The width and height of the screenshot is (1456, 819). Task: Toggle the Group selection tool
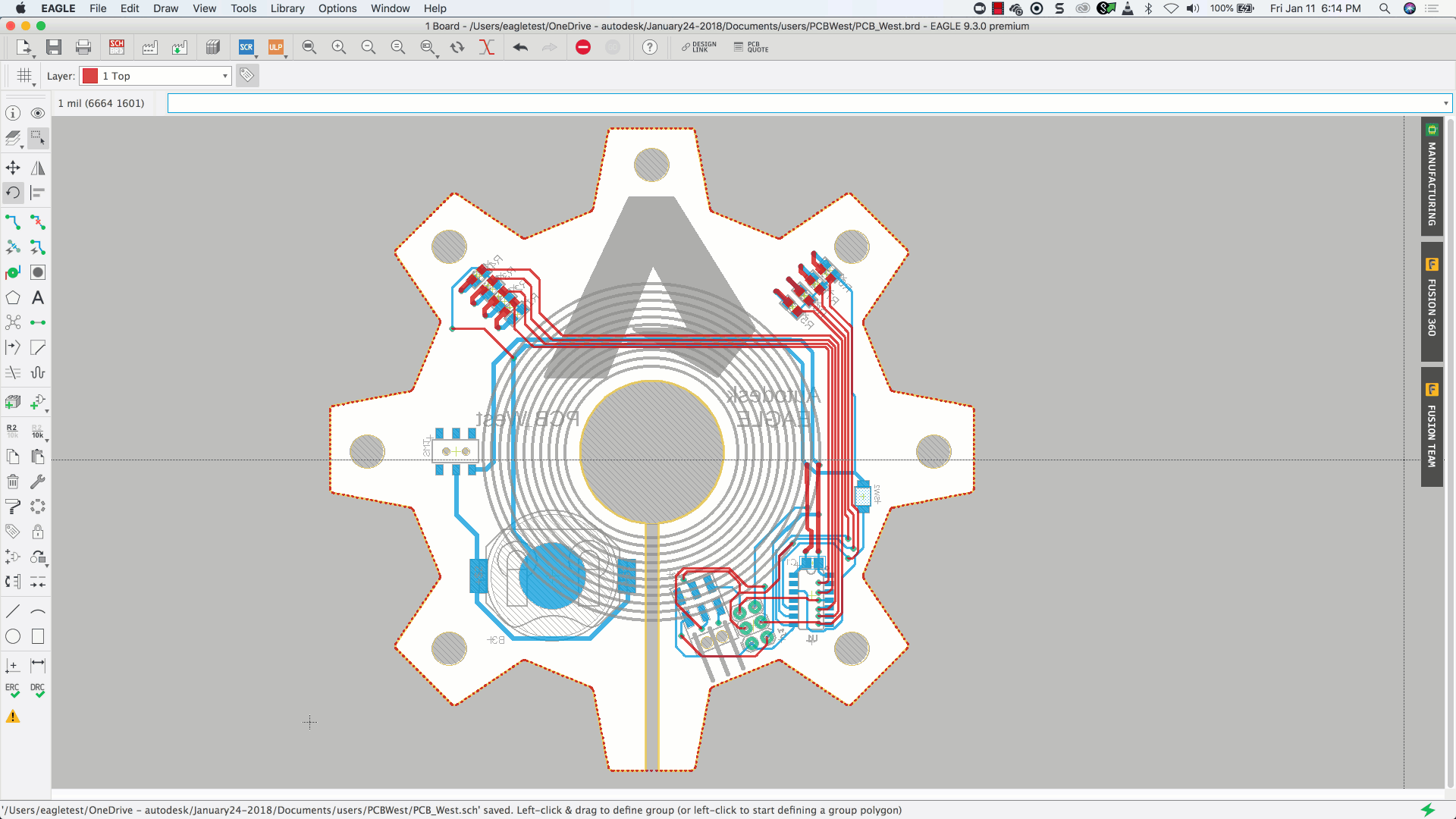[x=37, y=138]
